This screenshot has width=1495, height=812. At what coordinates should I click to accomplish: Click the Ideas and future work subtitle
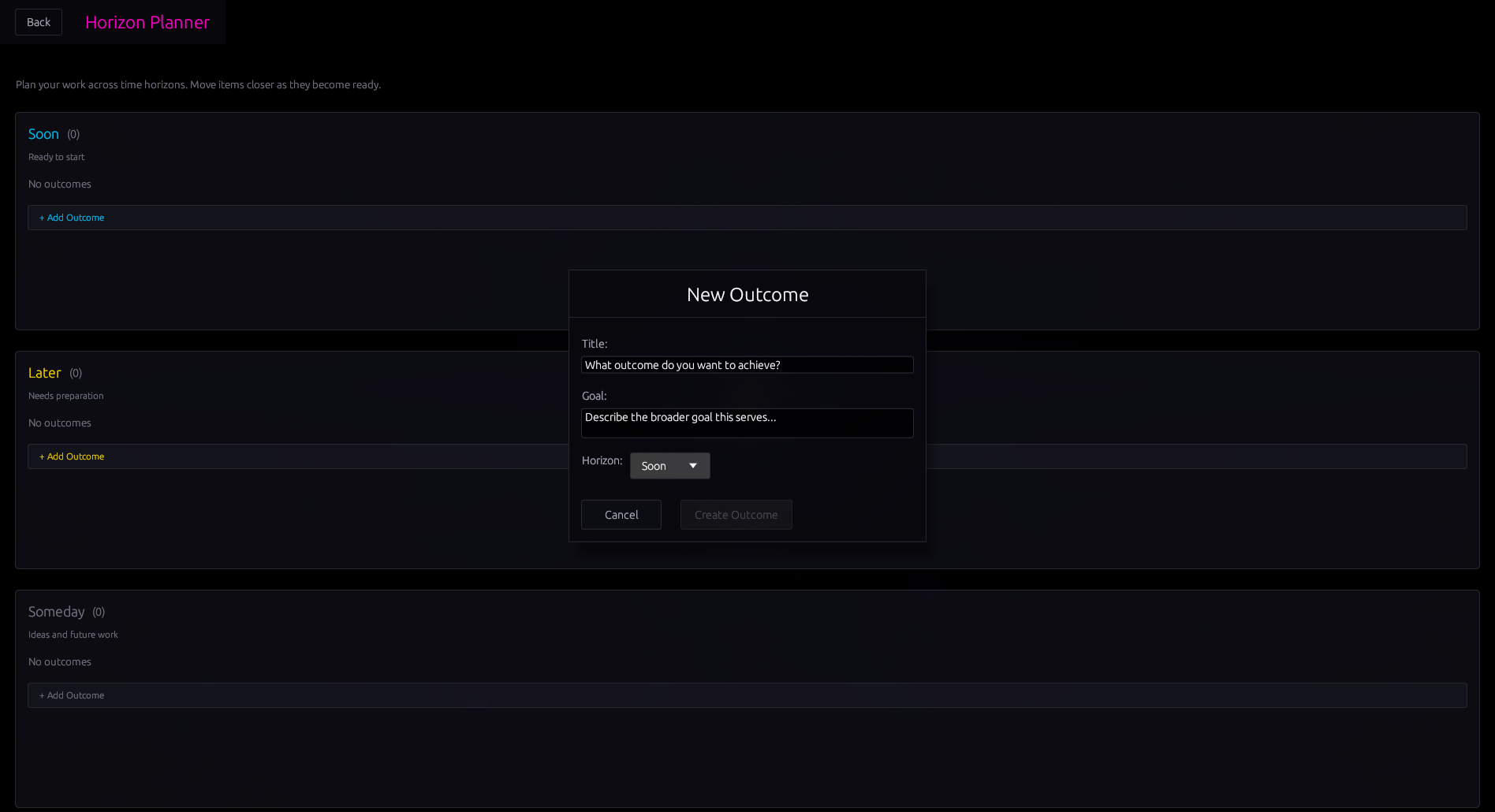pyautogui.click(x=73, y=634)
